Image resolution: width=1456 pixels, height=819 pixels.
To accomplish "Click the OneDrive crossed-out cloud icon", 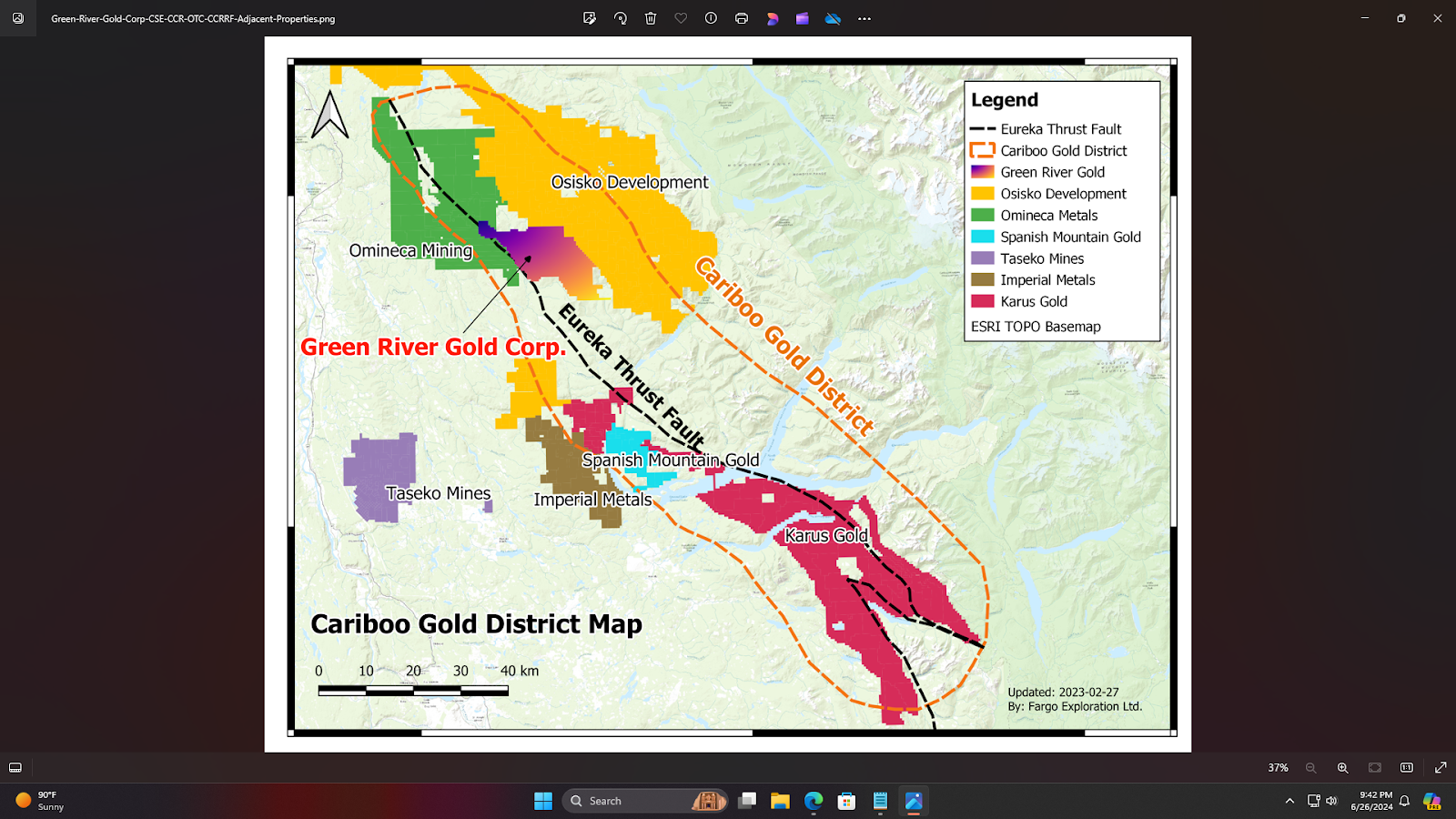I will [833, 18].
